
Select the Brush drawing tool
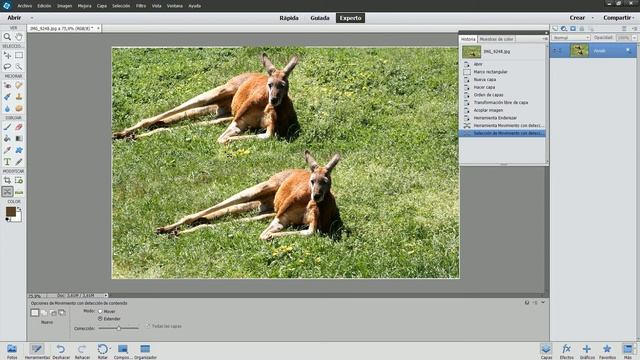(7, 127)
